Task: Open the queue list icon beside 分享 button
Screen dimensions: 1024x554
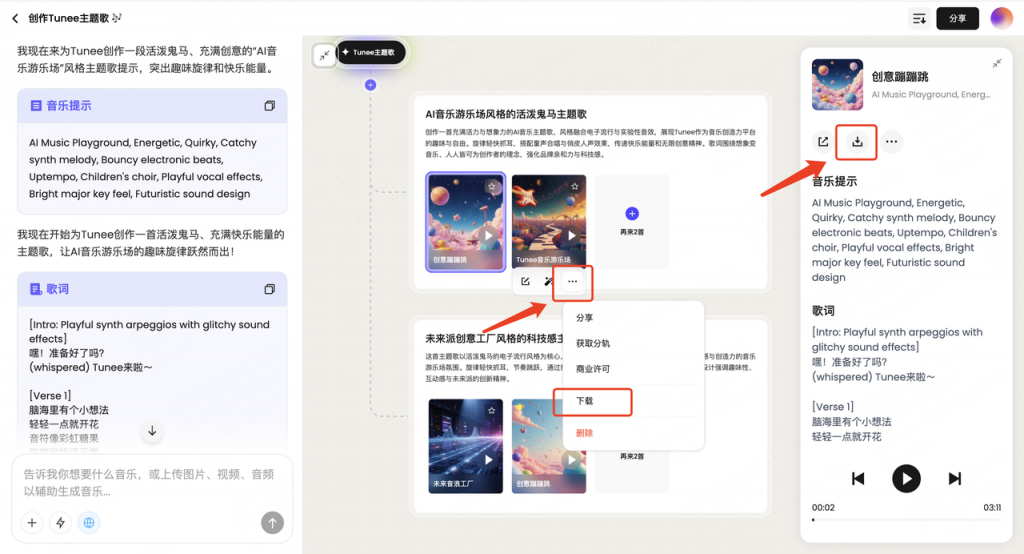Action: click(918, 18)
